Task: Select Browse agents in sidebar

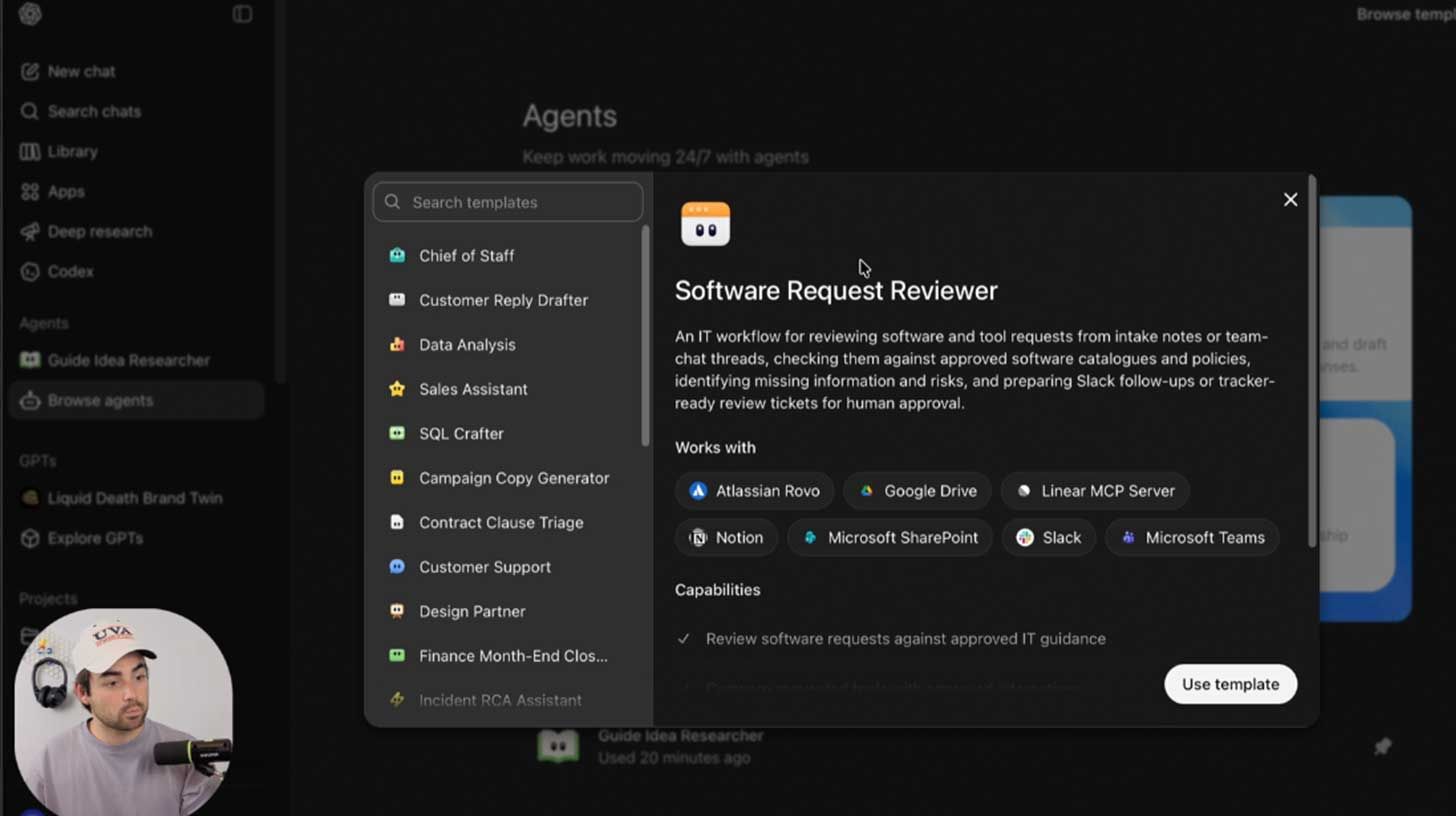Action: click(135, 400)
